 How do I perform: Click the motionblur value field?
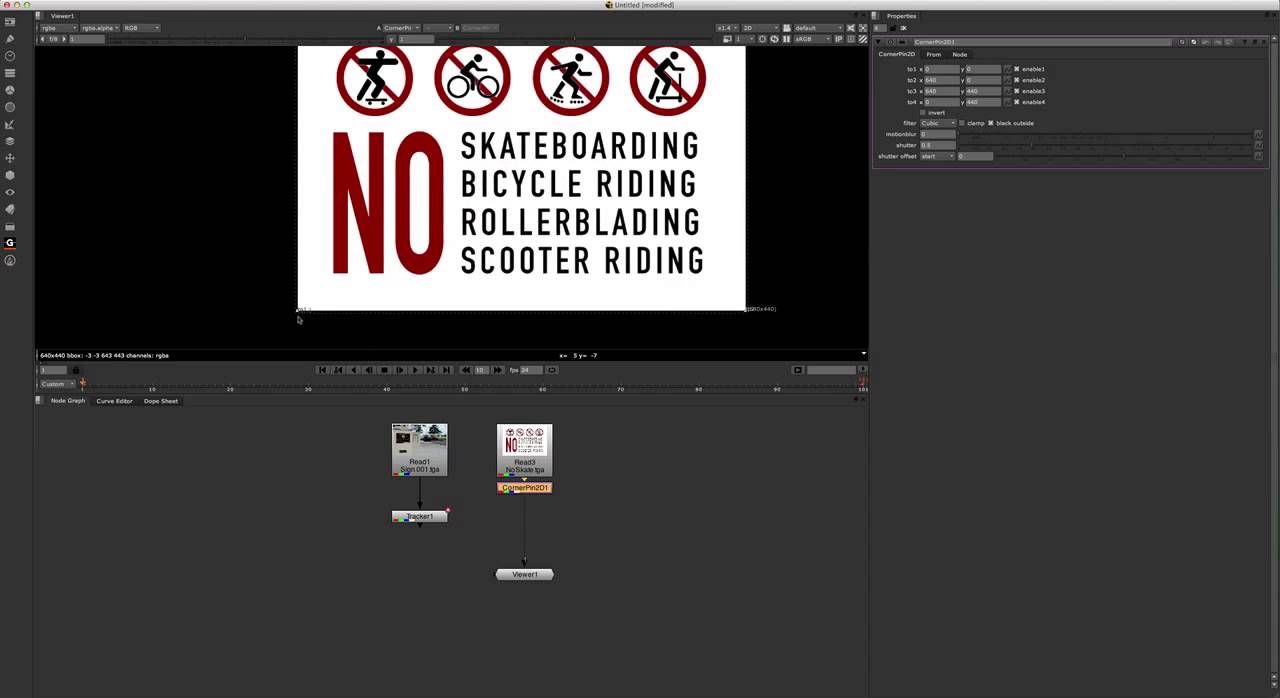[938, 134]
